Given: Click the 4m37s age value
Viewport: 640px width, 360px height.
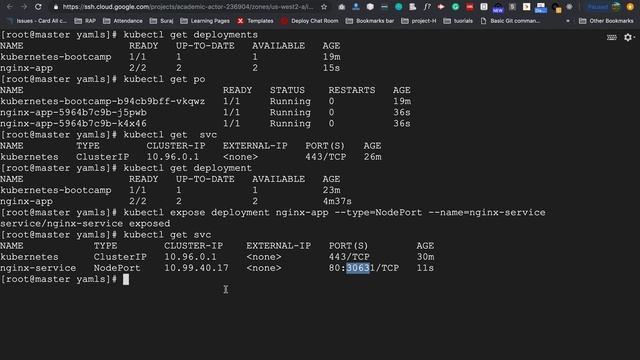Looking at the screenshot, I should point(337,201).
